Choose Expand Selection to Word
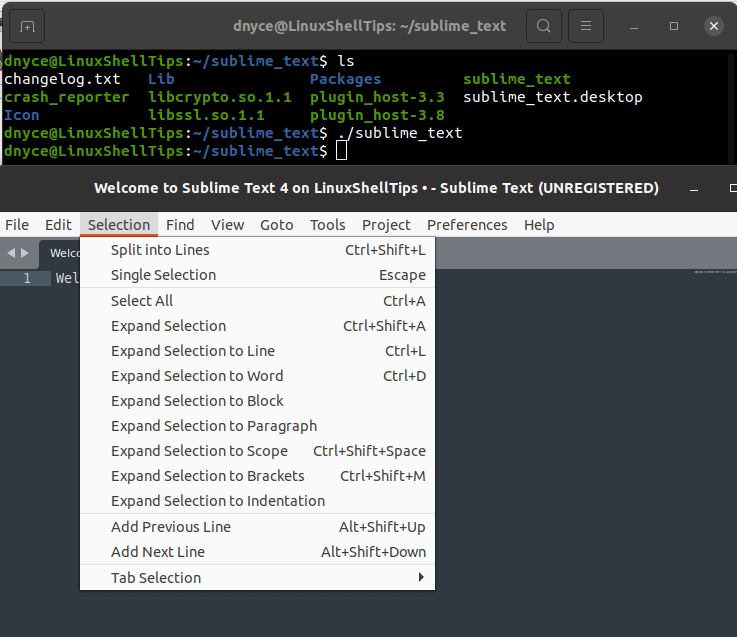Screen dimensions: 737x637 point(258,376)
